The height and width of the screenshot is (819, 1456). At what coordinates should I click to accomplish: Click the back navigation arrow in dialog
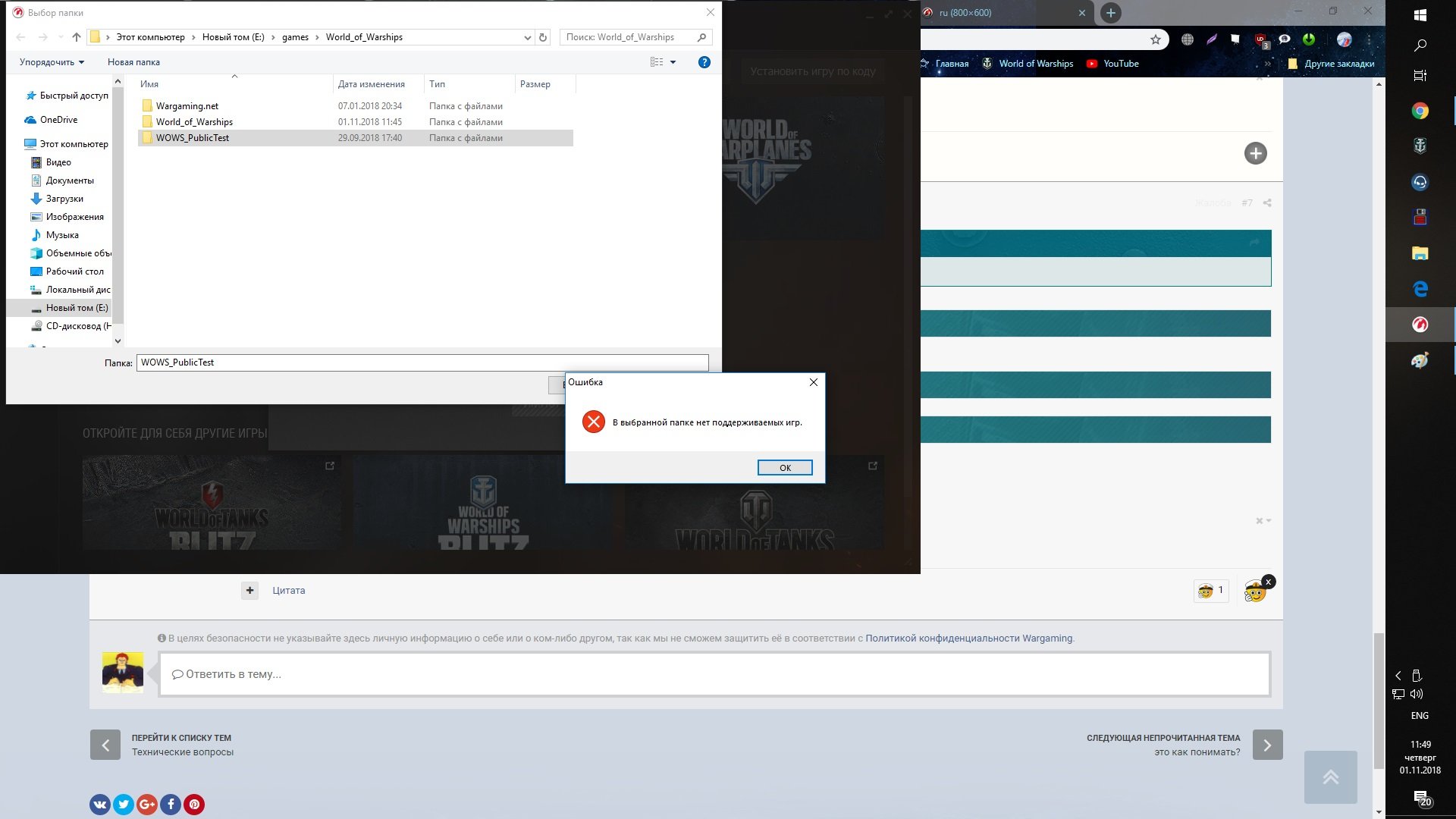click(x=21, y=37)
